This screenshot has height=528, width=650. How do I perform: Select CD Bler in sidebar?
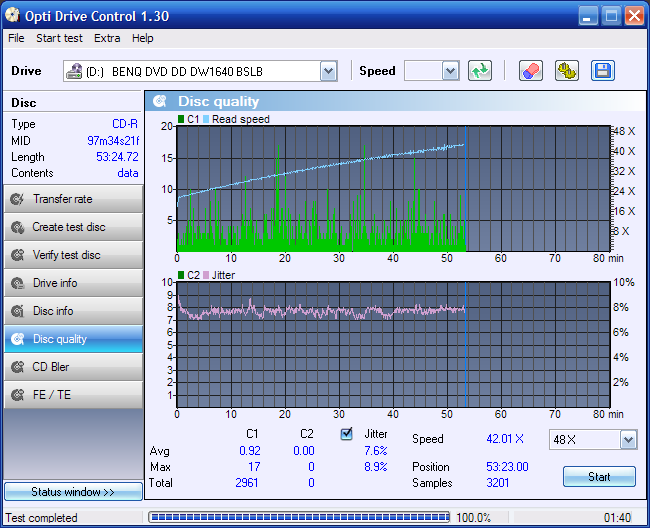73,367
